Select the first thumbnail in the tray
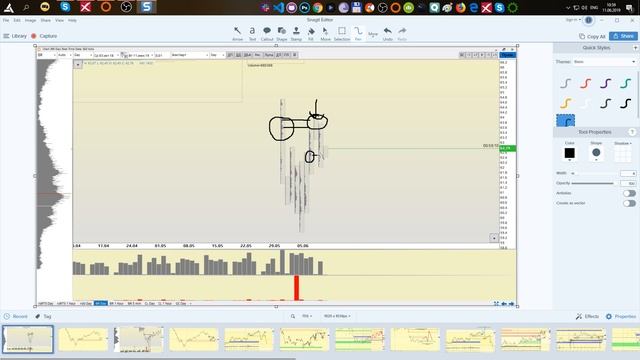 coord(28,339)
